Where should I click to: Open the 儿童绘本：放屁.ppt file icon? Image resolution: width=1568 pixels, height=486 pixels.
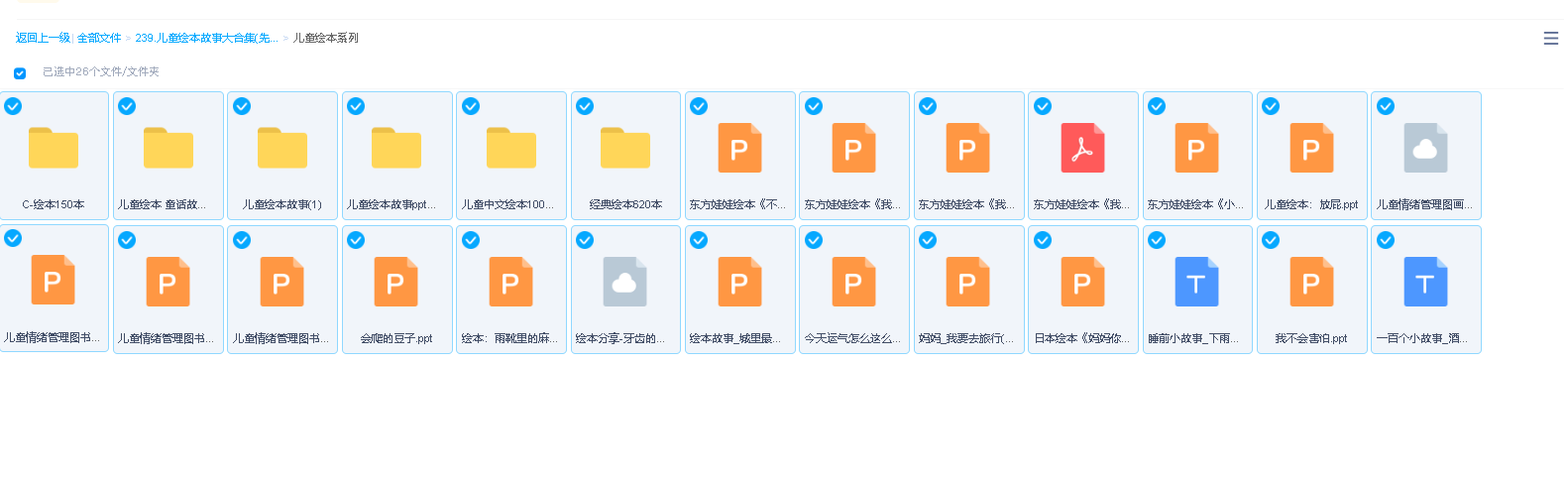pyautogui.click(x=1311, y=148)
